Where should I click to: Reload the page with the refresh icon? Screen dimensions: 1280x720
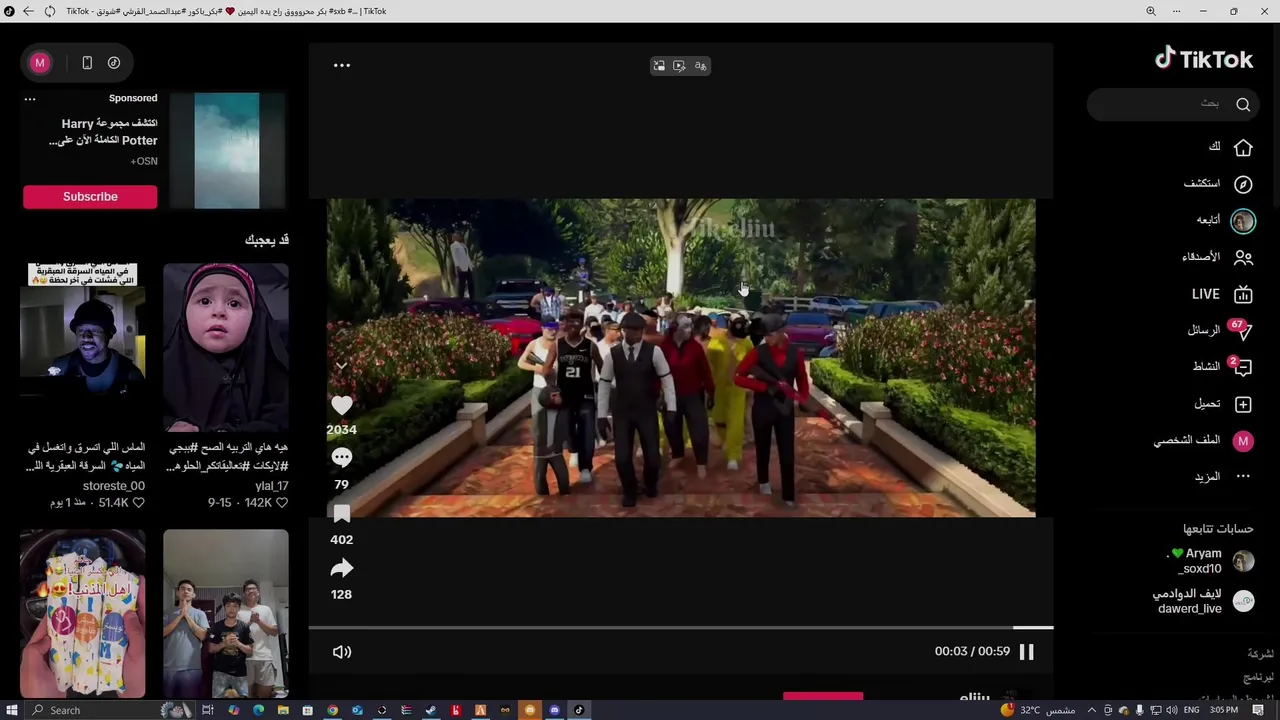(50, 11)
